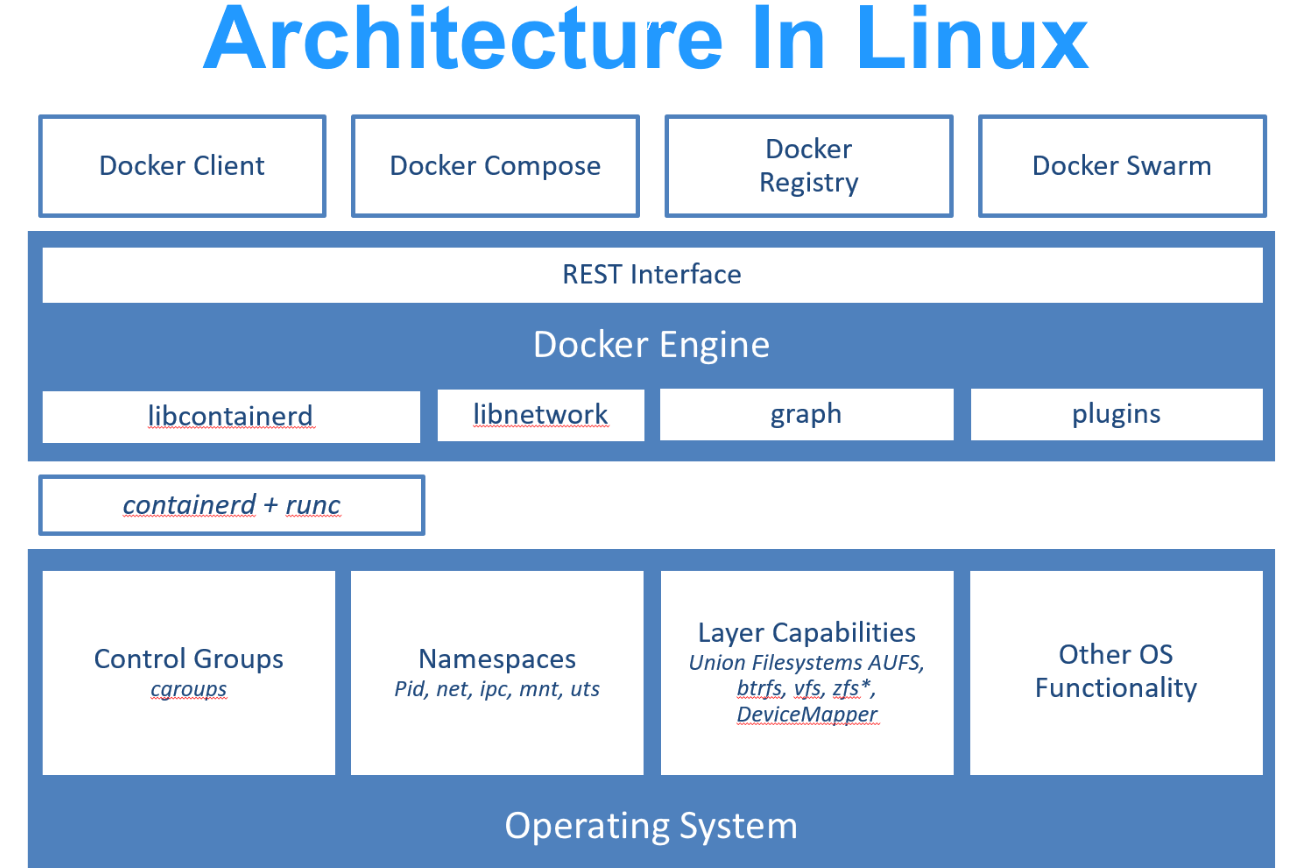Select the Docker Engine label
Image resolution: width=1296 pixels, height=868 pixels.
(652, 345)
